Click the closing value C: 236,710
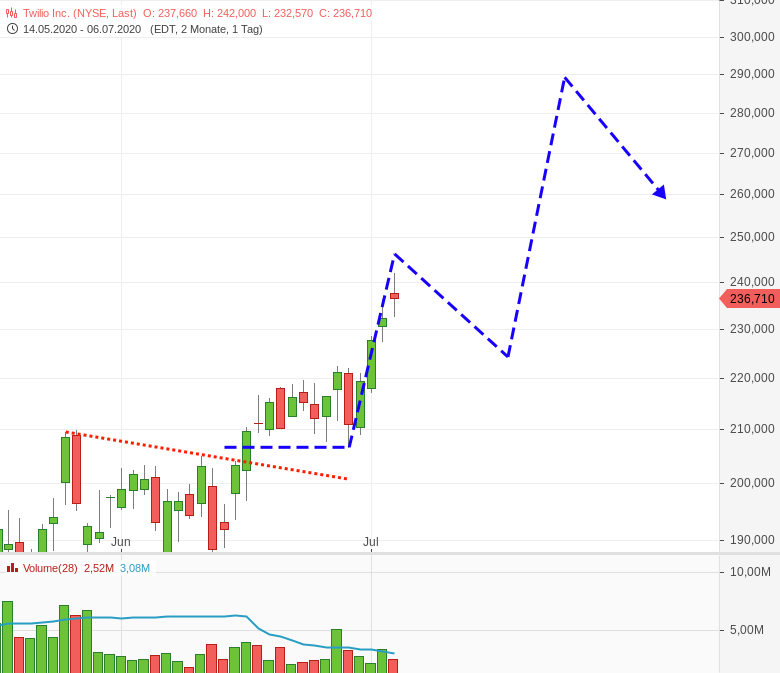This screenshot has width=780, height=673. pos(346,13)
